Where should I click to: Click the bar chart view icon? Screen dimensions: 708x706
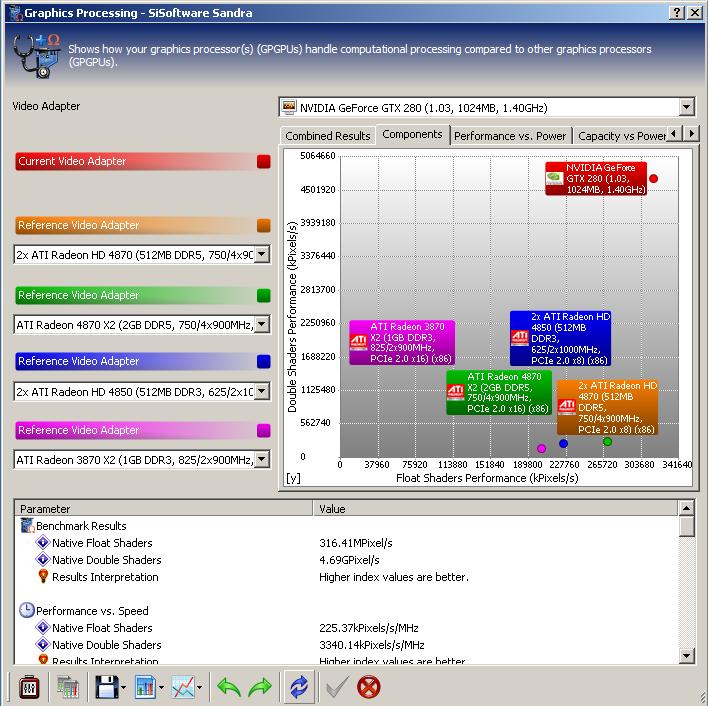tap(145, 687)
